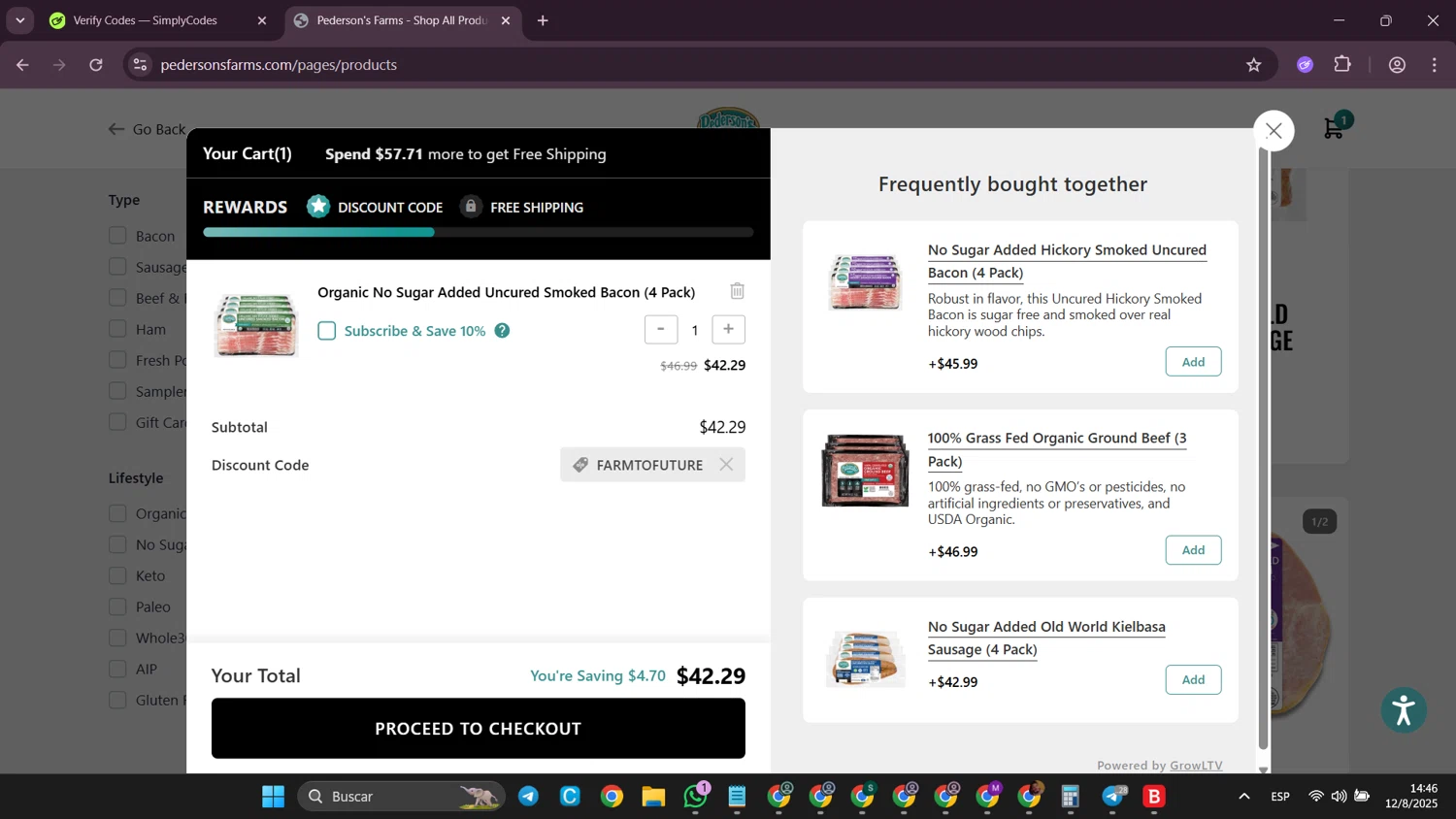Toggle Subscribe & Save 10% checkbox
The image size is (1456, 819).
coord(327,331)
